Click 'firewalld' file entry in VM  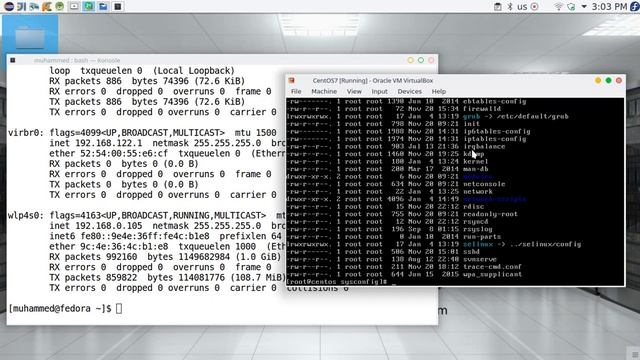(x=482, y=109)
